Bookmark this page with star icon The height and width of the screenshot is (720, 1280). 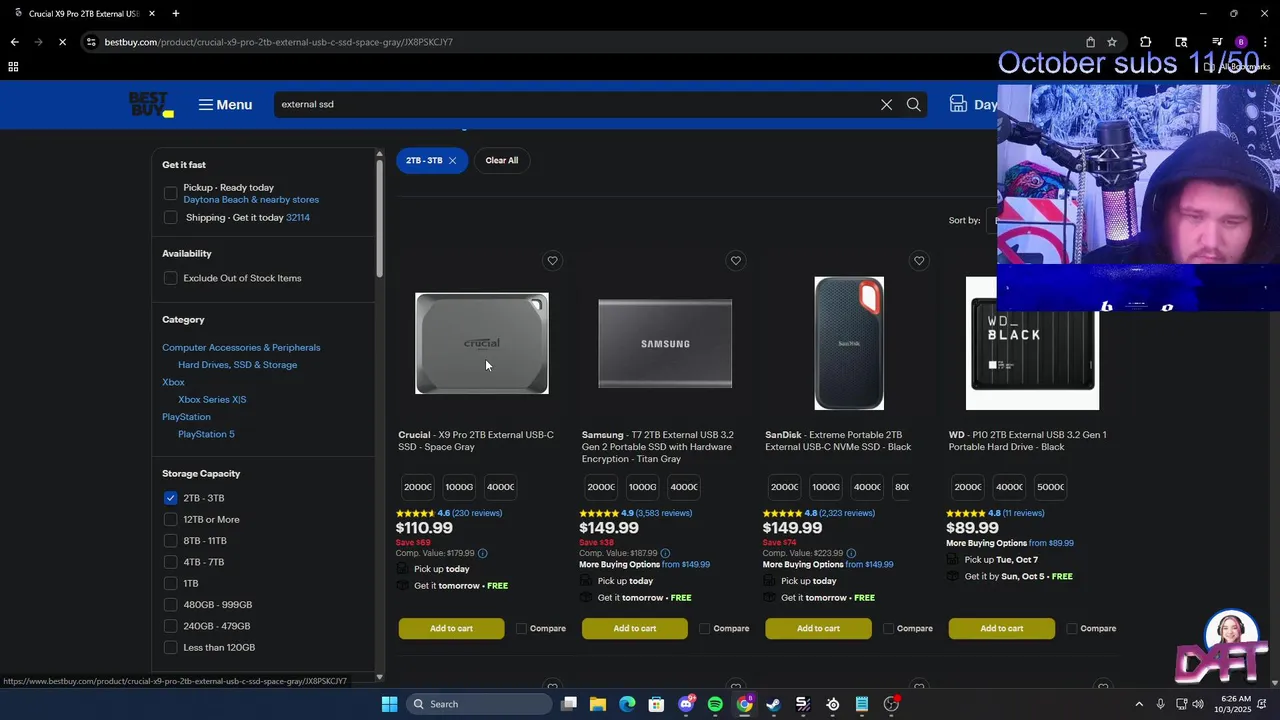coord(1112,42)
